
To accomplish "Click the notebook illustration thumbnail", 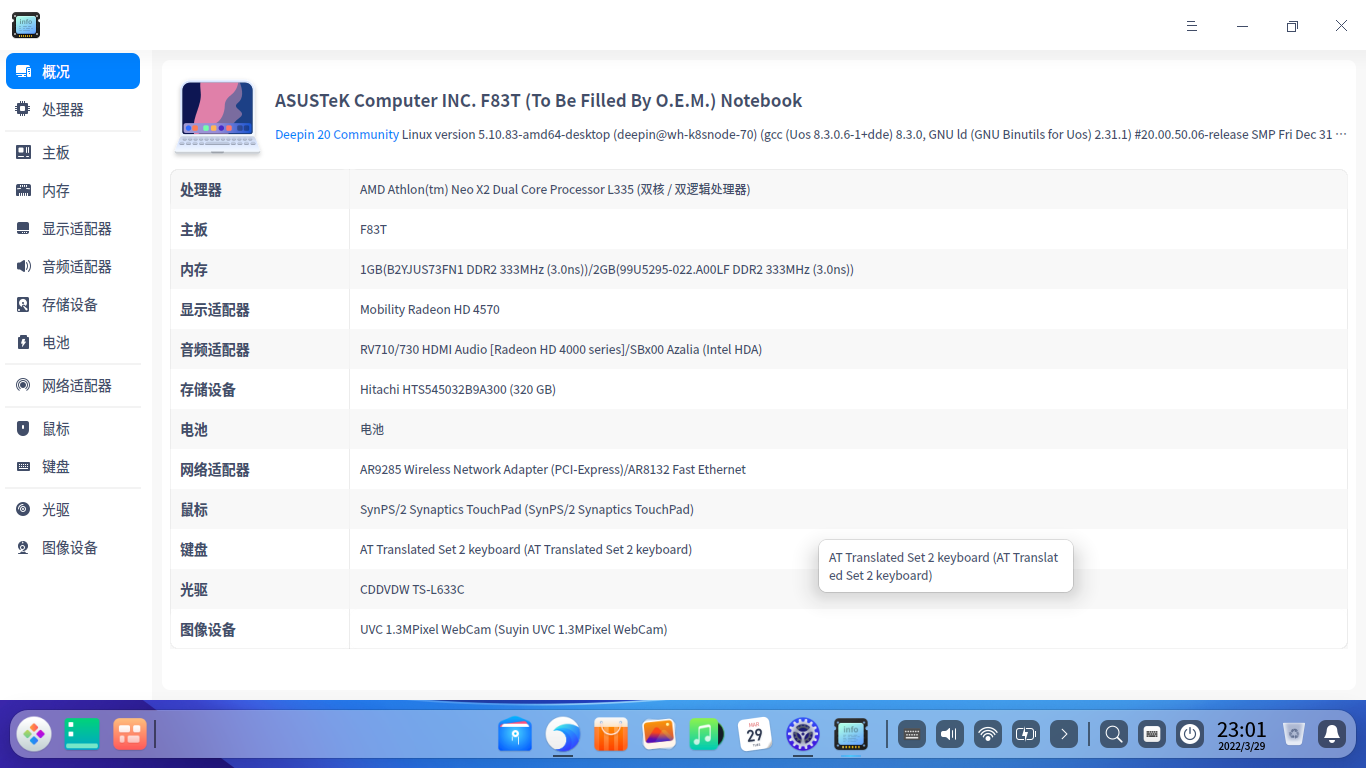I will [x=218, y=117].
